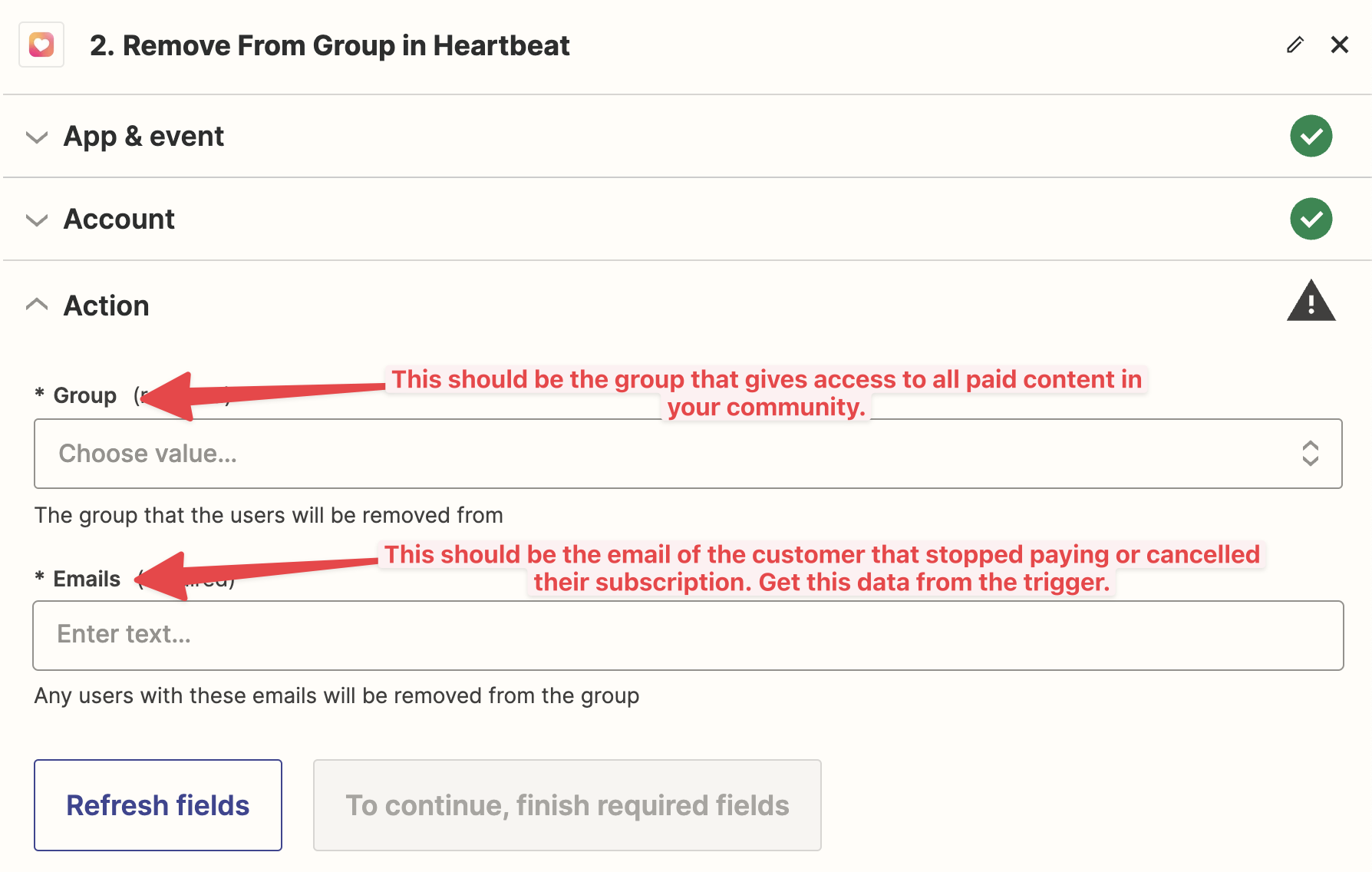Click the Group field label
Screen dimensions: 1372x872
(84, 396)
